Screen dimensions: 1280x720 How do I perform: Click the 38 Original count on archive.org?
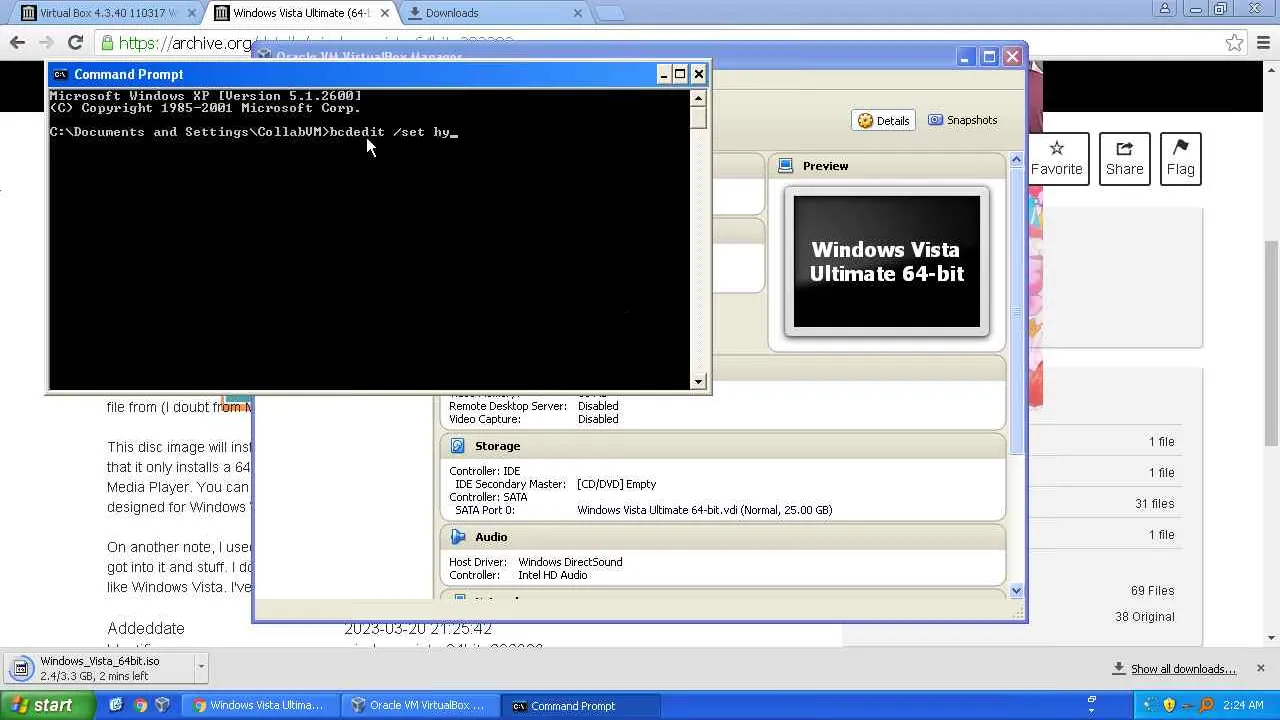[x=1145, y=617]
